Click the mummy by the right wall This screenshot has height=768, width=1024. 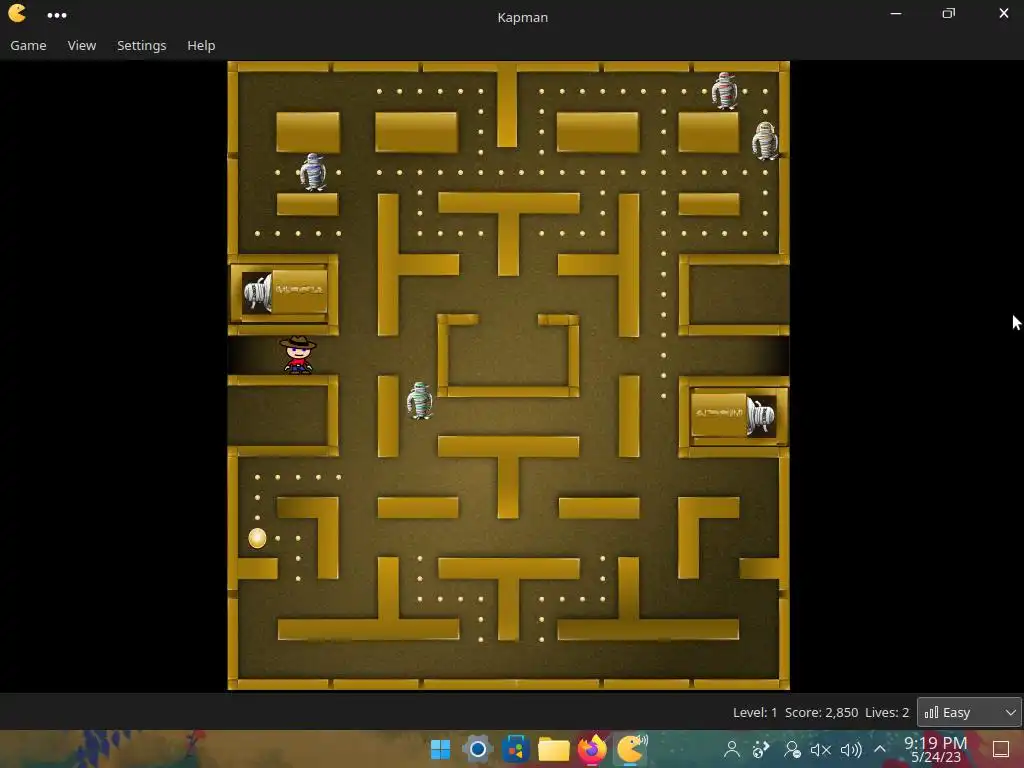coord(765,140)
